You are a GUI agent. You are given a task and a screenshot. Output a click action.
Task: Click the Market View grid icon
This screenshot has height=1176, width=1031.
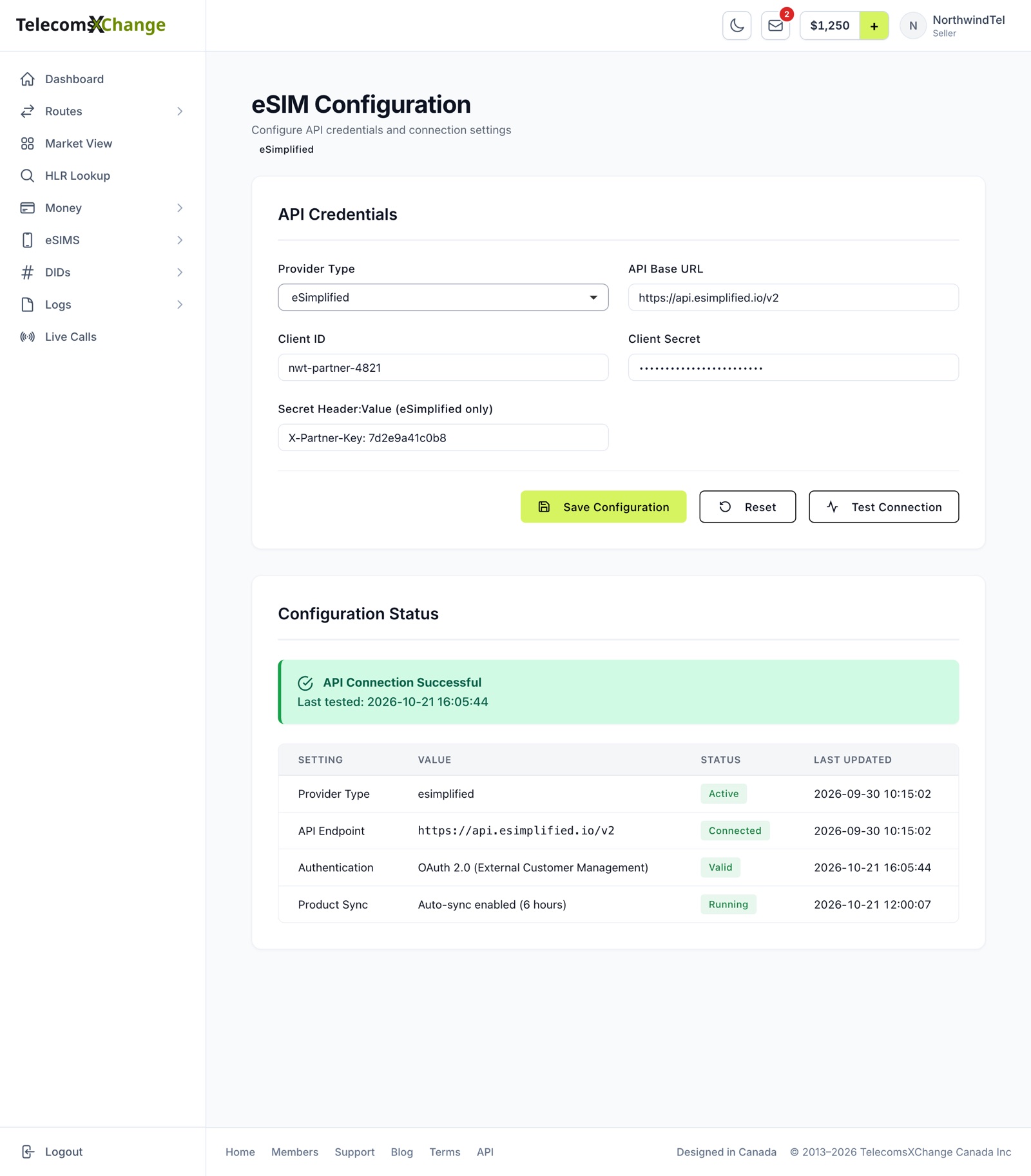(27, 144)
